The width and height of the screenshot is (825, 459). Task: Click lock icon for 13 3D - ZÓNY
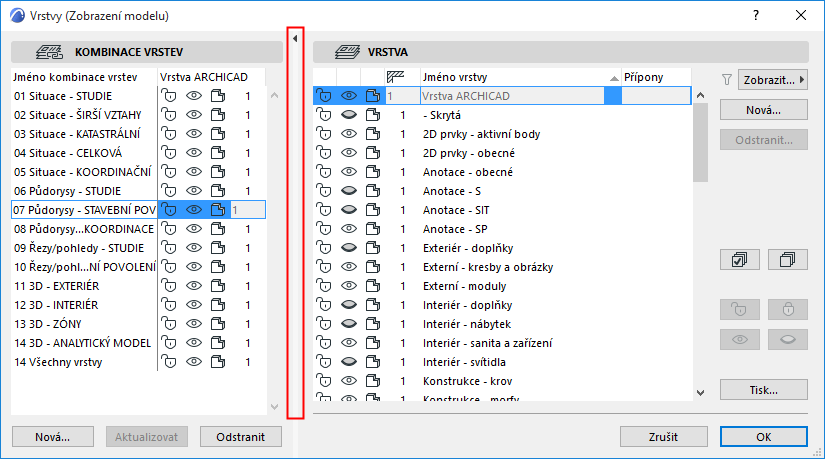[x=168, y=324]
